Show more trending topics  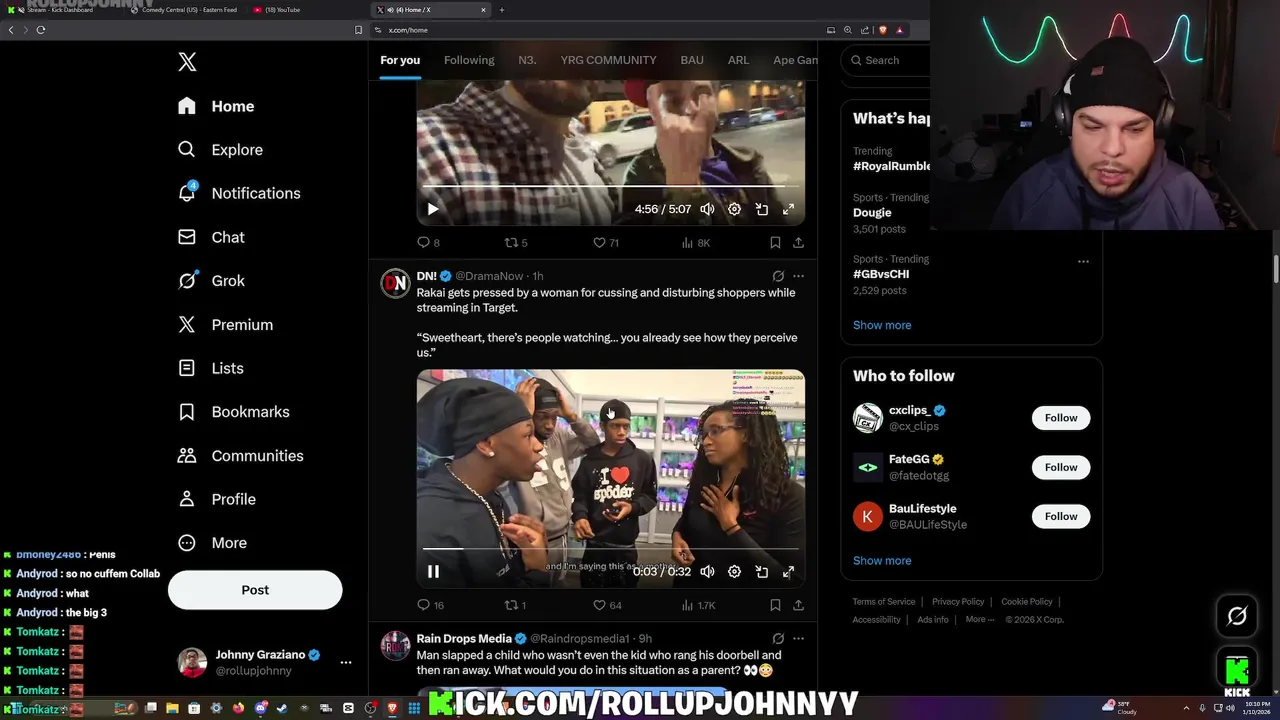pos(882,325)
